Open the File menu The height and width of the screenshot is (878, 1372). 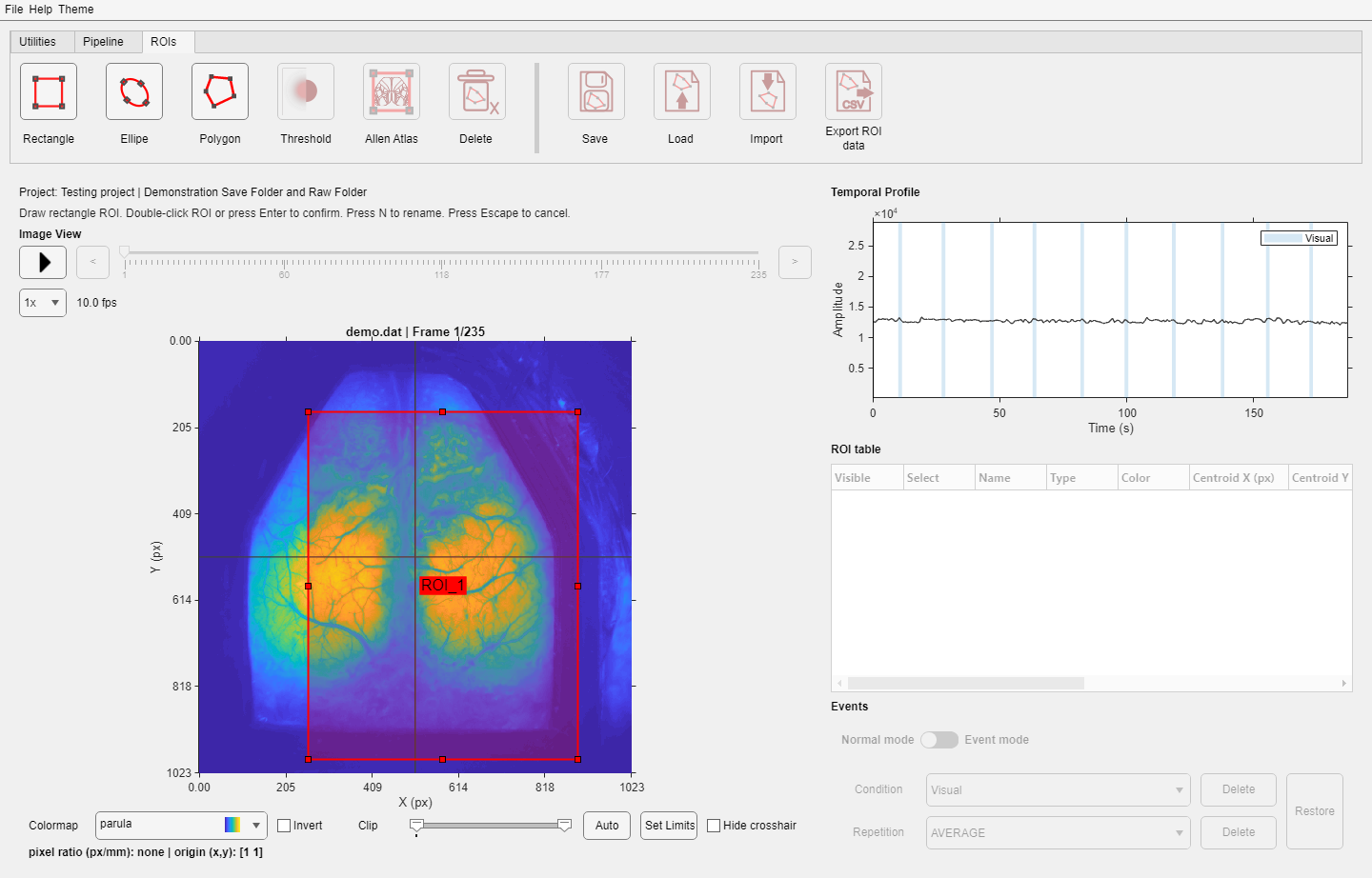click(13, 10)
